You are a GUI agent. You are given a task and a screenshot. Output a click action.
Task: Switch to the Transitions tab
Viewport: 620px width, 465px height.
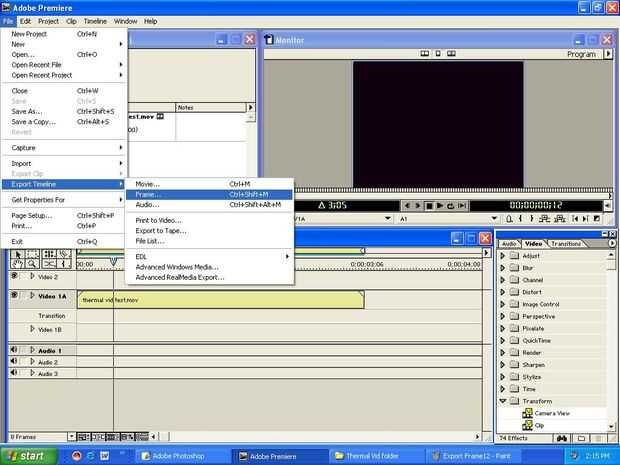tap(566, 244)
